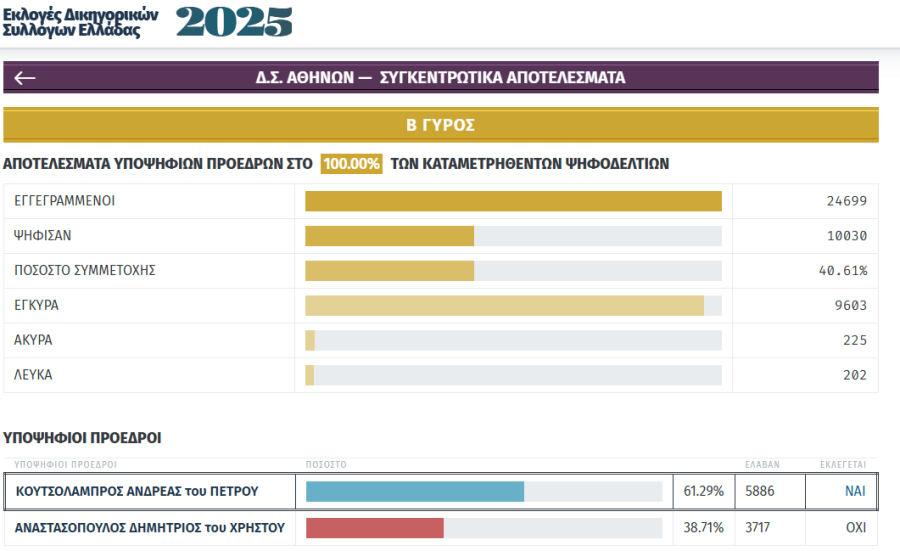Click the ΛΕΥΚΑ blank ballots row label
Viewport: 900px width, 551px height.
tap(33, 375)
